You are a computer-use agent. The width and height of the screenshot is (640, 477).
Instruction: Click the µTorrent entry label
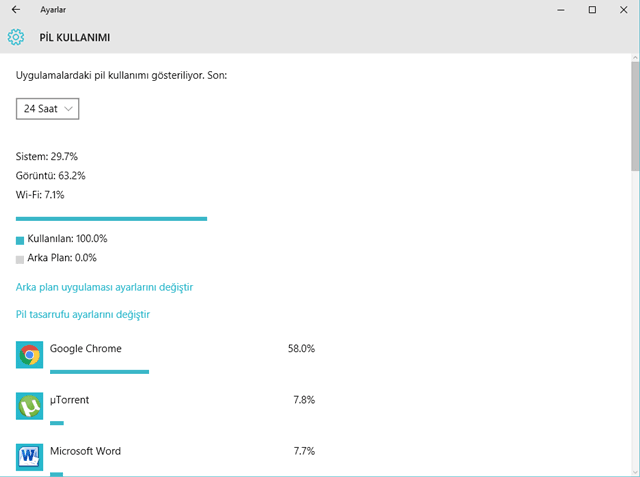point(69,400)
